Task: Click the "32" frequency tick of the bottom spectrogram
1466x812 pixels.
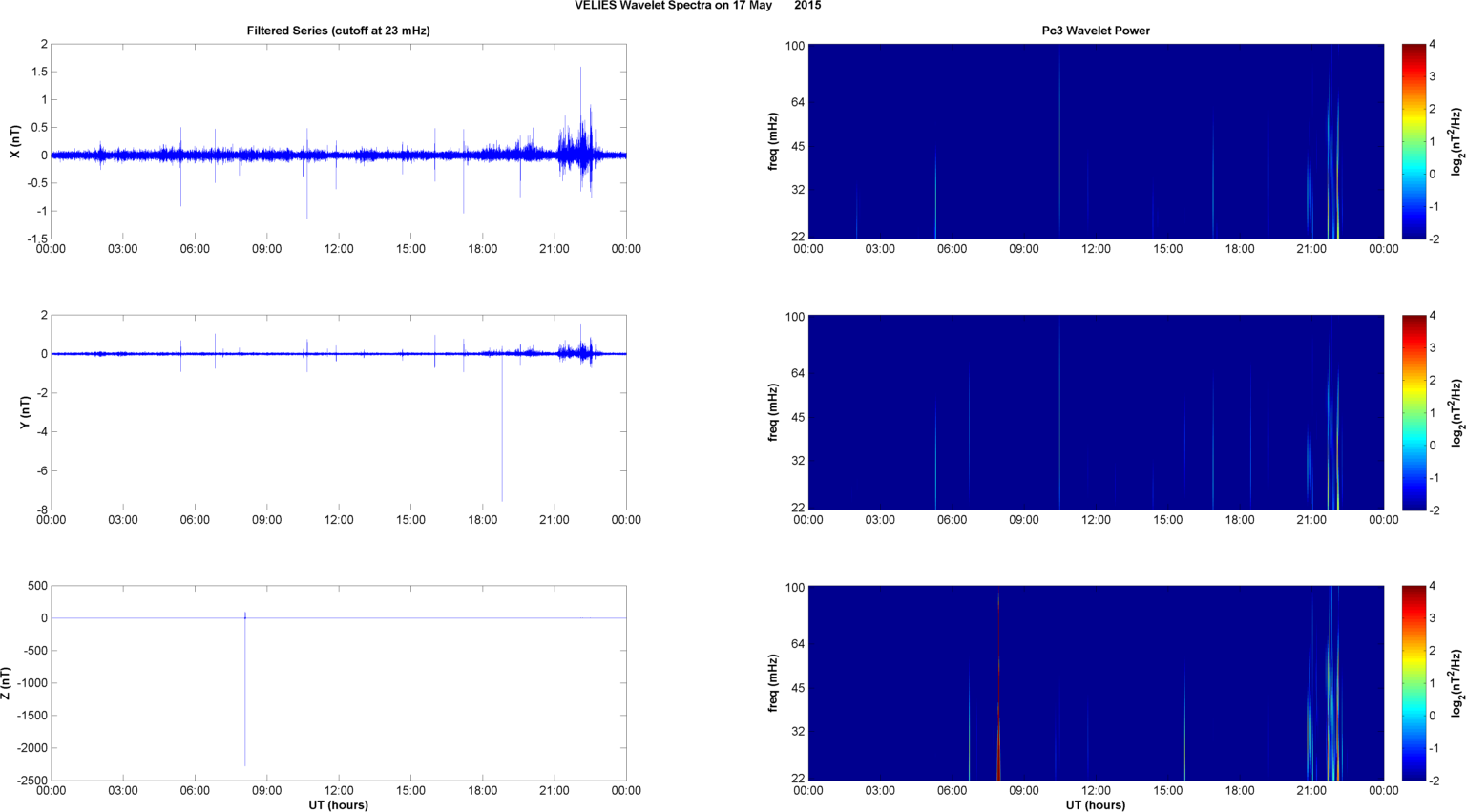Action: click(798, 732)
